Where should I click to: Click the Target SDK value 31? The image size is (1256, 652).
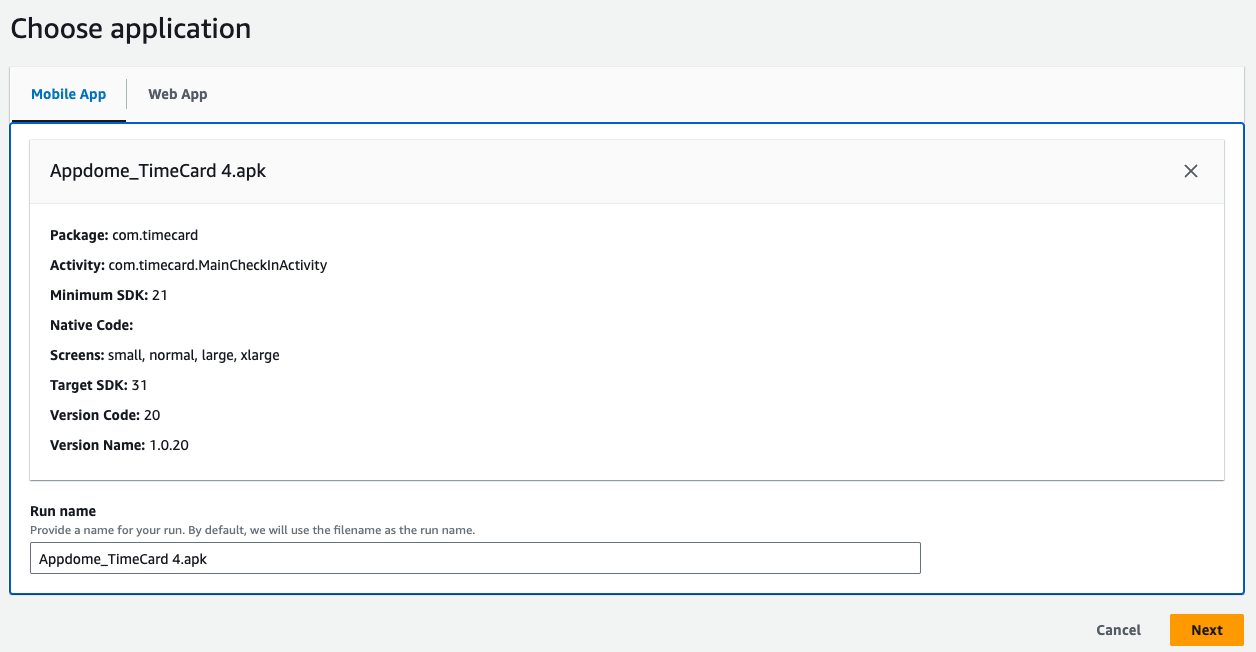click(x=139, y=385)
